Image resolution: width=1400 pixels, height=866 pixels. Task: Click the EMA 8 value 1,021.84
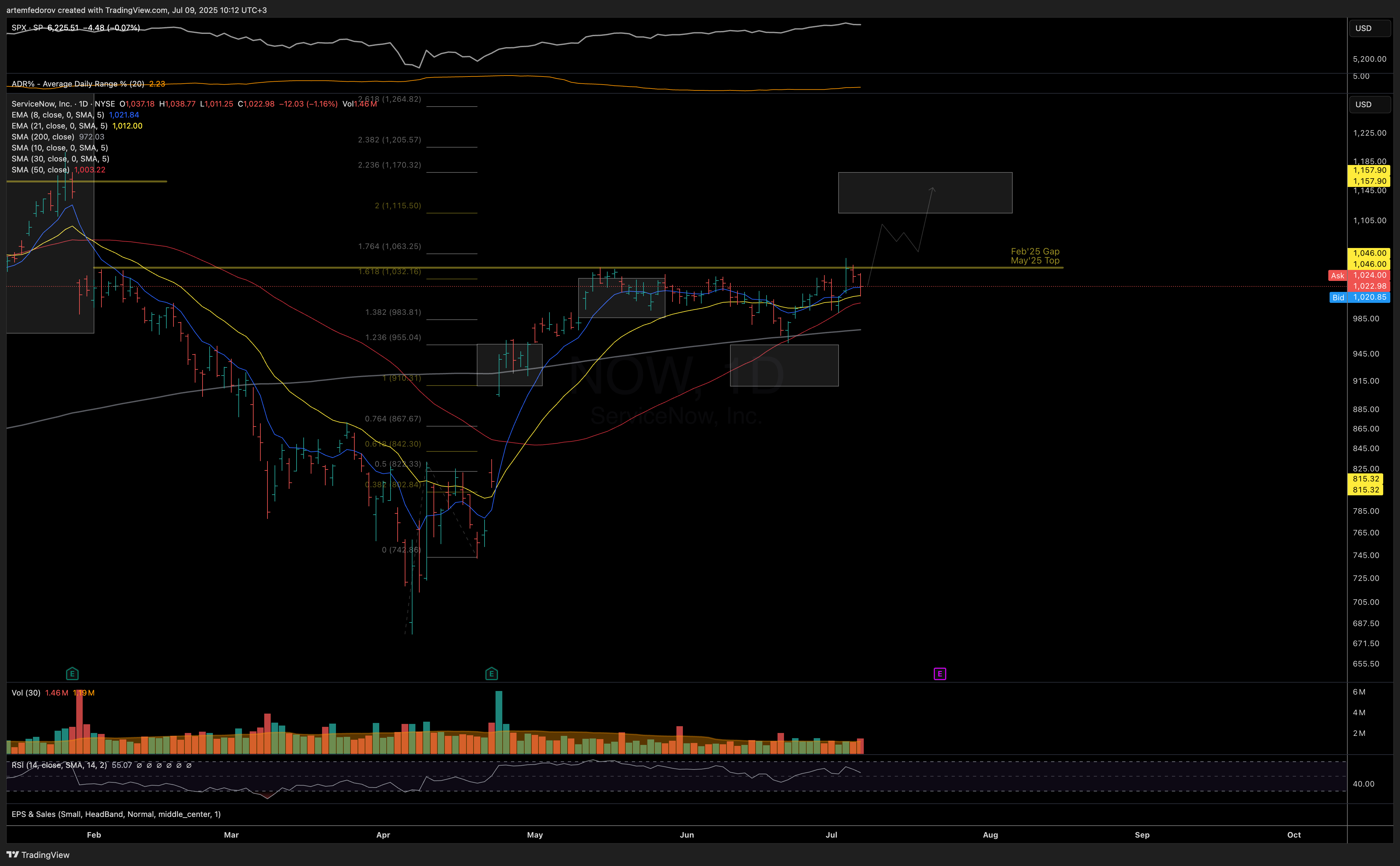[124, 115]
